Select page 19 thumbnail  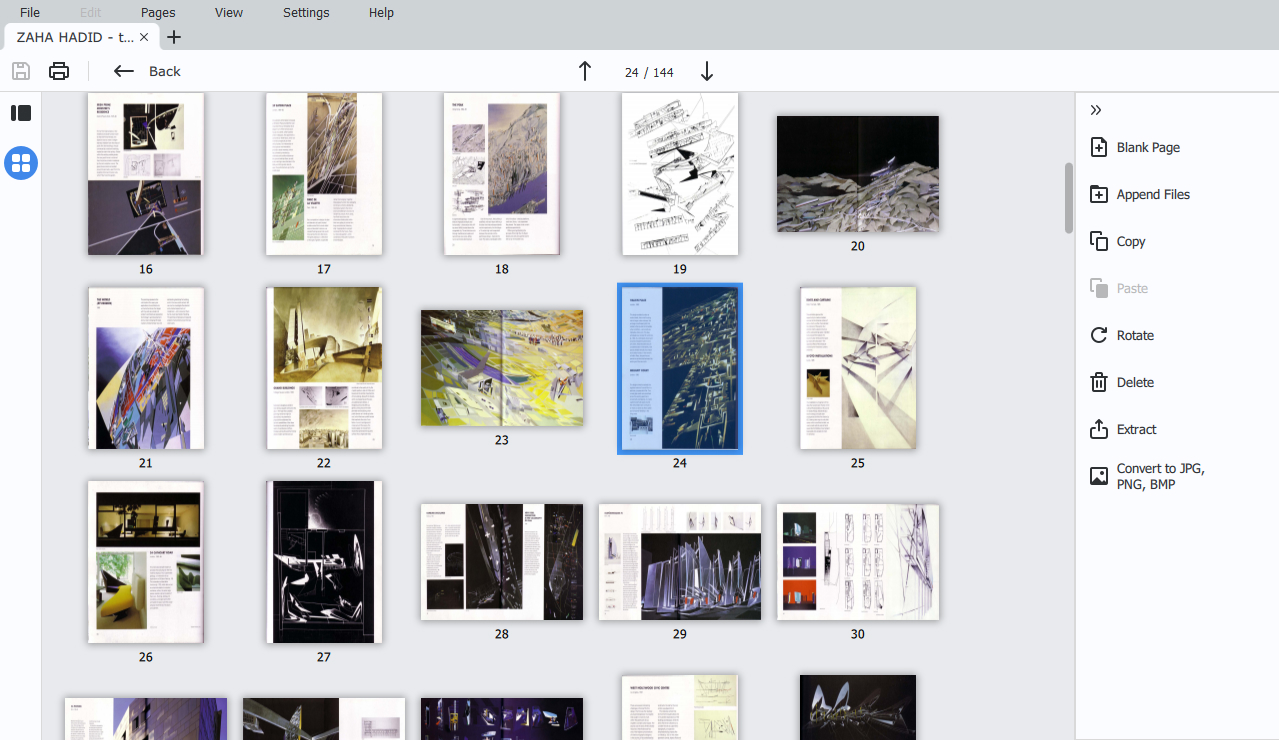click(x=680, y=174)
